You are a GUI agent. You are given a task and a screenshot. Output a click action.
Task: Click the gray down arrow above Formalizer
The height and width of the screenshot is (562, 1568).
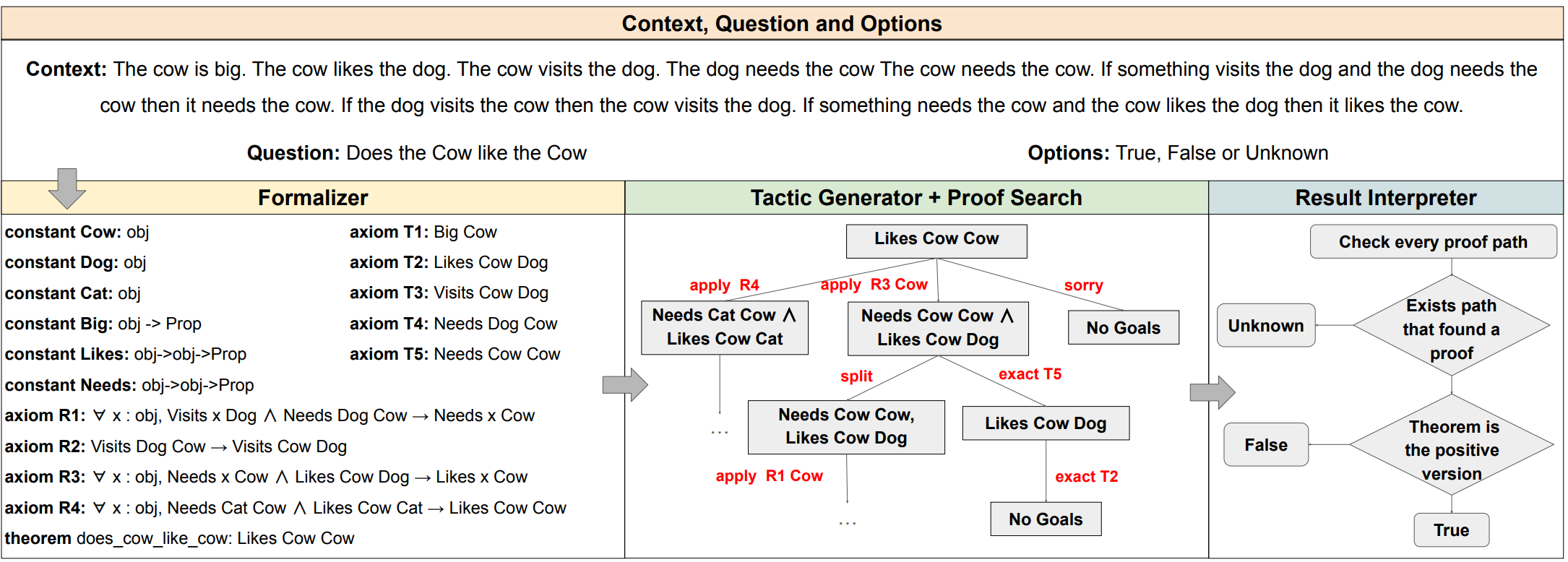point(67,188)
